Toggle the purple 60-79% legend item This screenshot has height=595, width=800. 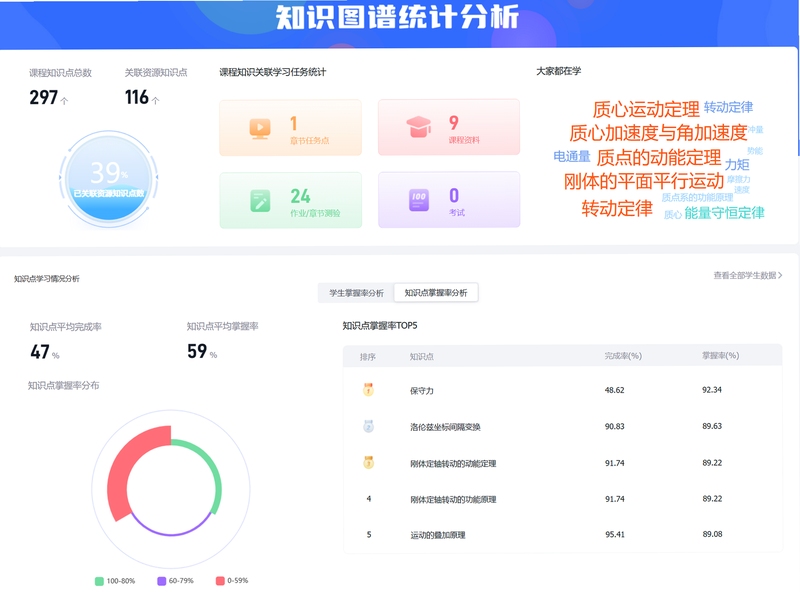(x=176, y=581)
